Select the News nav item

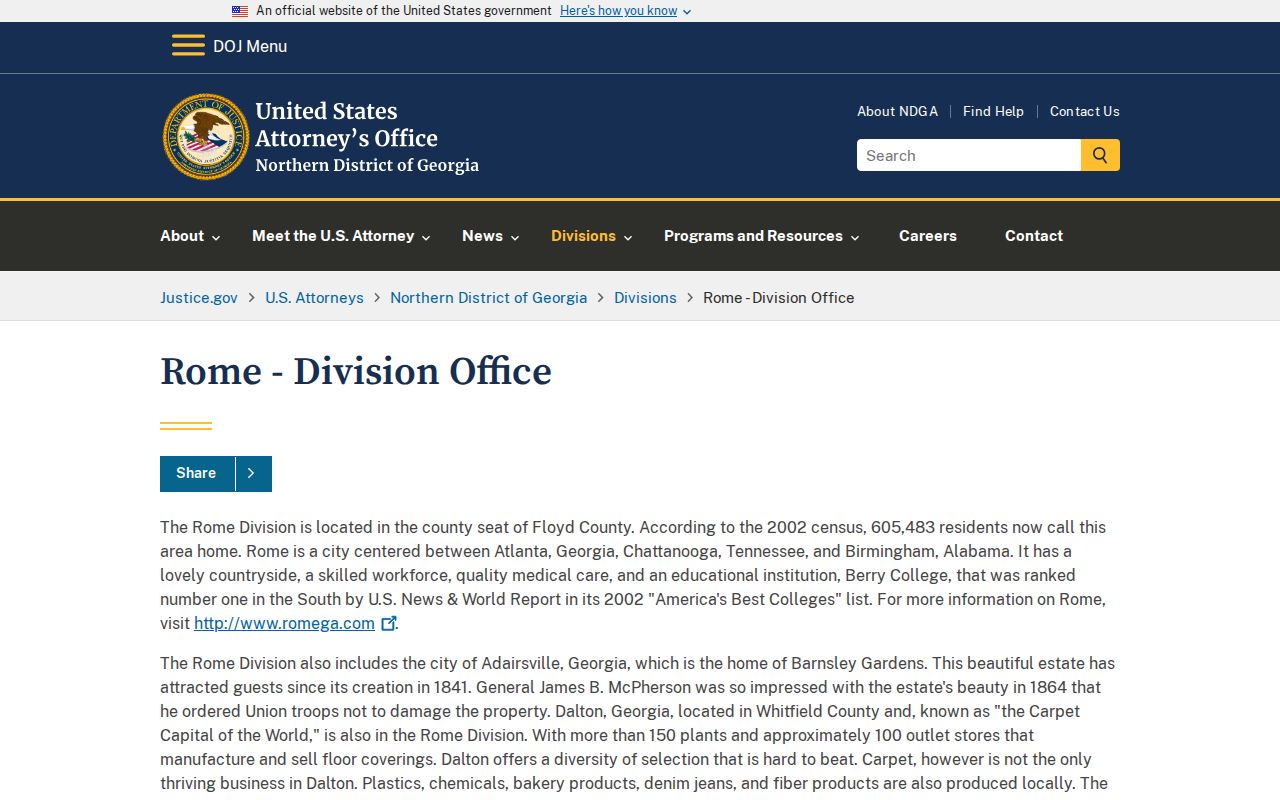482,236
